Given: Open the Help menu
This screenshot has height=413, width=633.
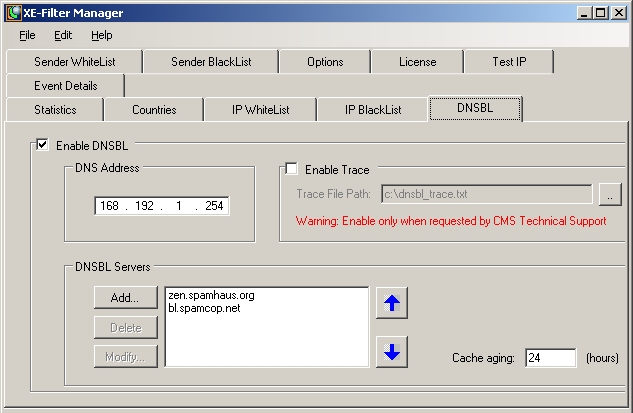Looking at the screenshot, I should click(x=102, y=35).
